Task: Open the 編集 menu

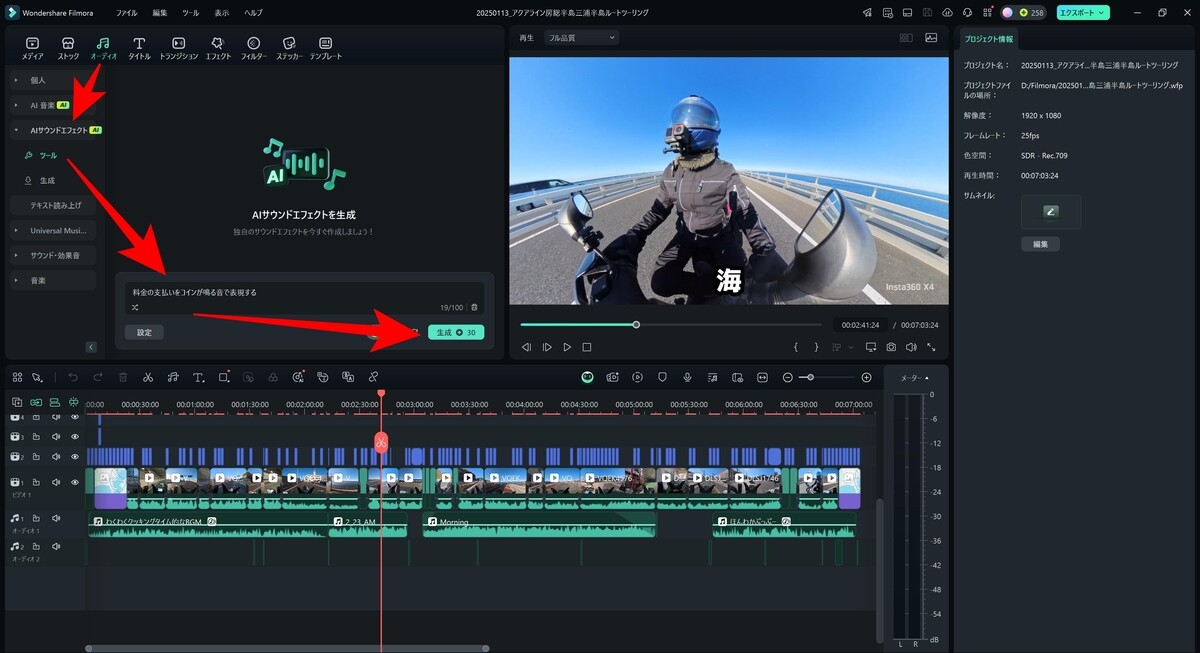Action: point(160,12)
